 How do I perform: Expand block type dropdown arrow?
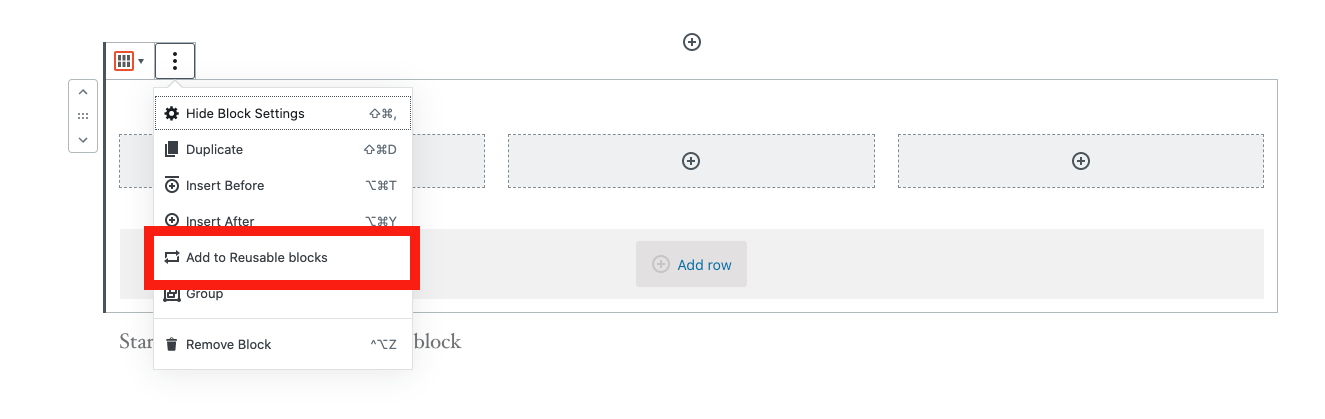click(141, 62)
